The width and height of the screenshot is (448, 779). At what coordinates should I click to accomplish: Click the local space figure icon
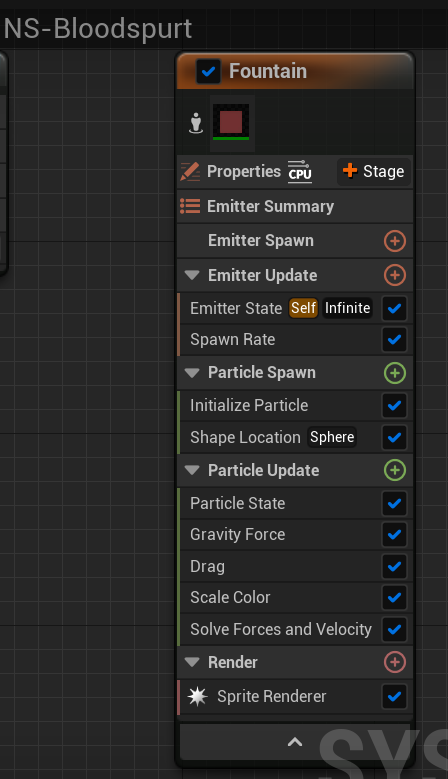tap(196, 123)
